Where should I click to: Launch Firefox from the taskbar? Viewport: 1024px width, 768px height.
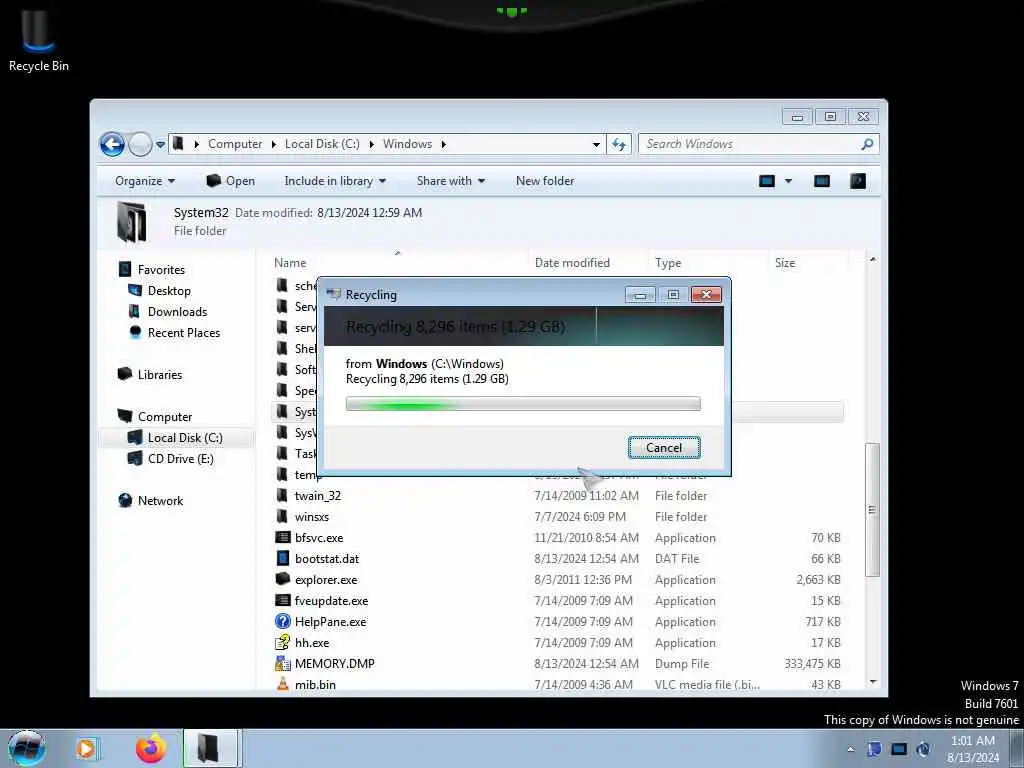(x=151, y=748)
